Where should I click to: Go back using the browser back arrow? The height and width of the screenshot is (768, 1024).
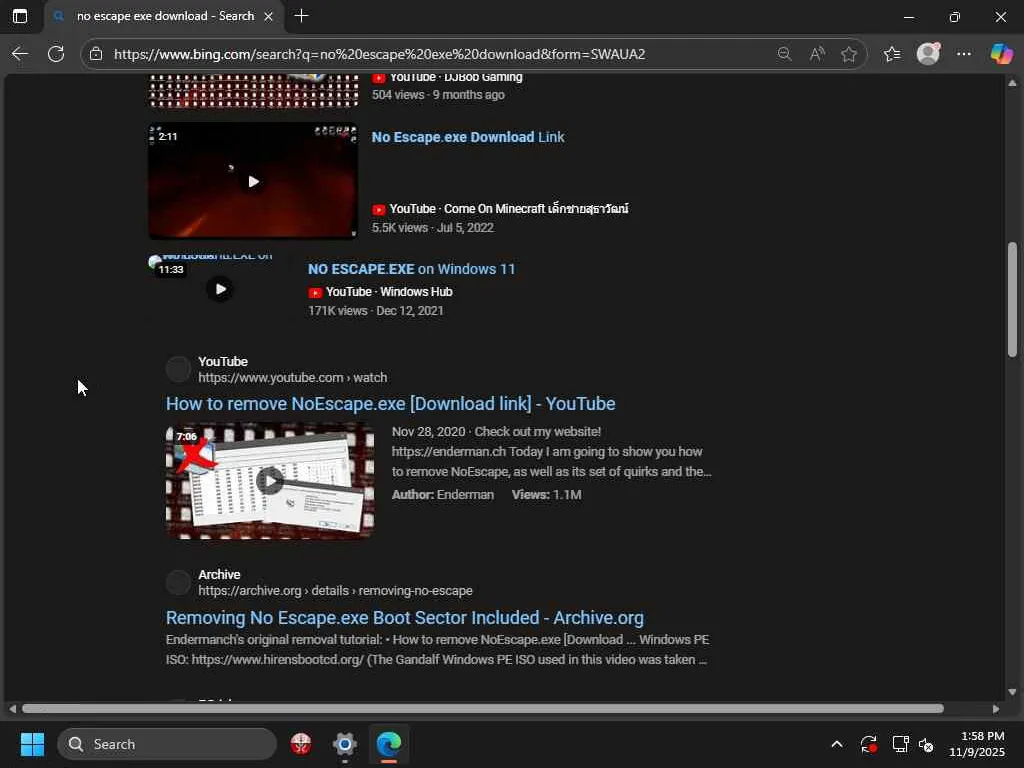pyautogui.click(x=20, y=54)
